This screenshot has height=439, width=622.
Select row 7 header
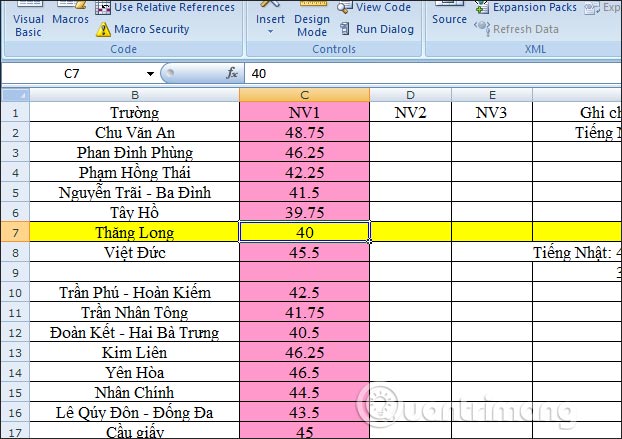point(15,232)
